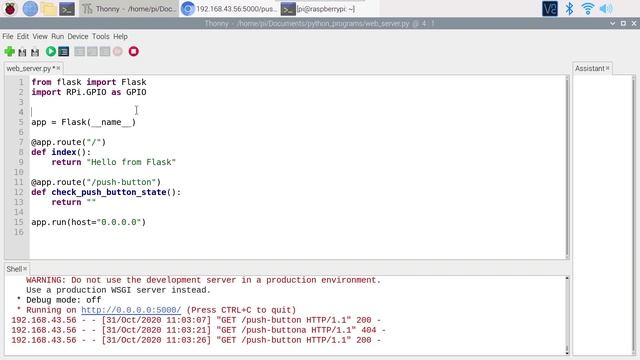This screenshot has width=640, height=360.
Task: Click the WARNING line in the Shell
Action: 203,280
